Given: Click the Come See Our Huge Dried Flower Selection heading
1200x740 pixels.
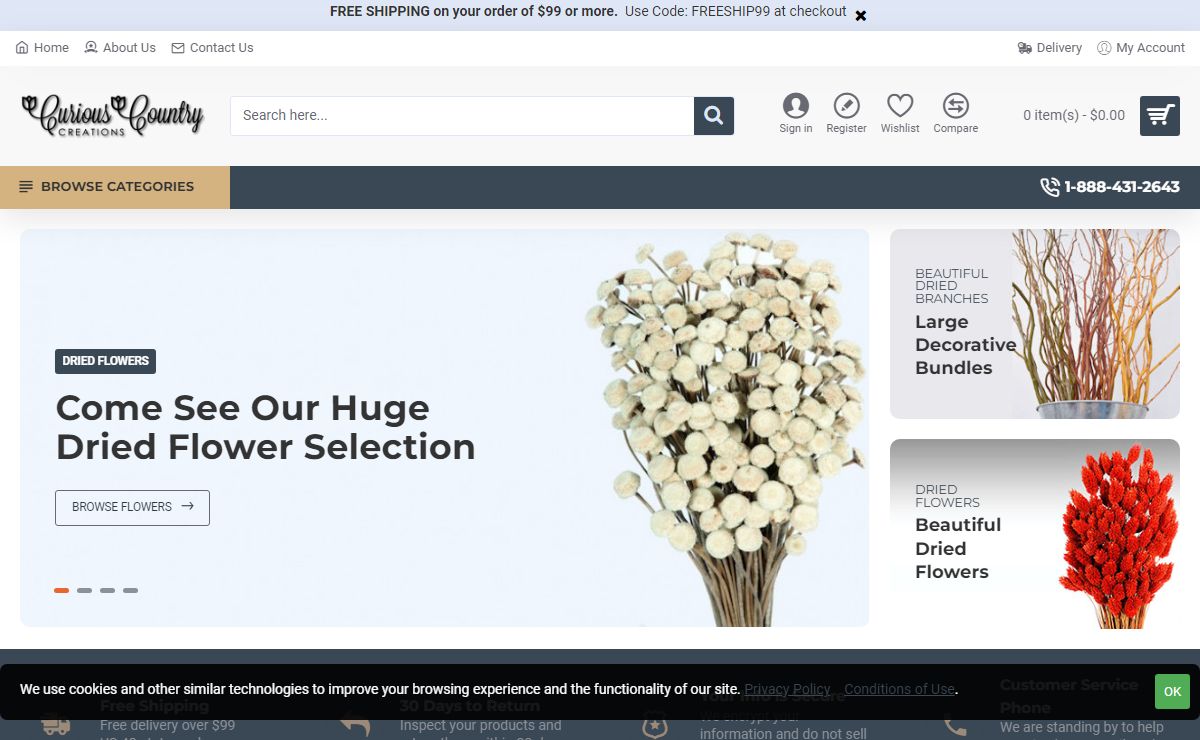Looking at the screenshot, I should click(x=265, y=427).
